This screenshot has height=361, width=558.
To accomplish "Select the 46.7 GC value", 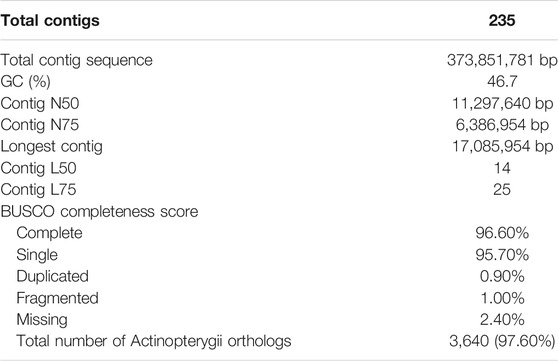I will [x=502, y=82].
